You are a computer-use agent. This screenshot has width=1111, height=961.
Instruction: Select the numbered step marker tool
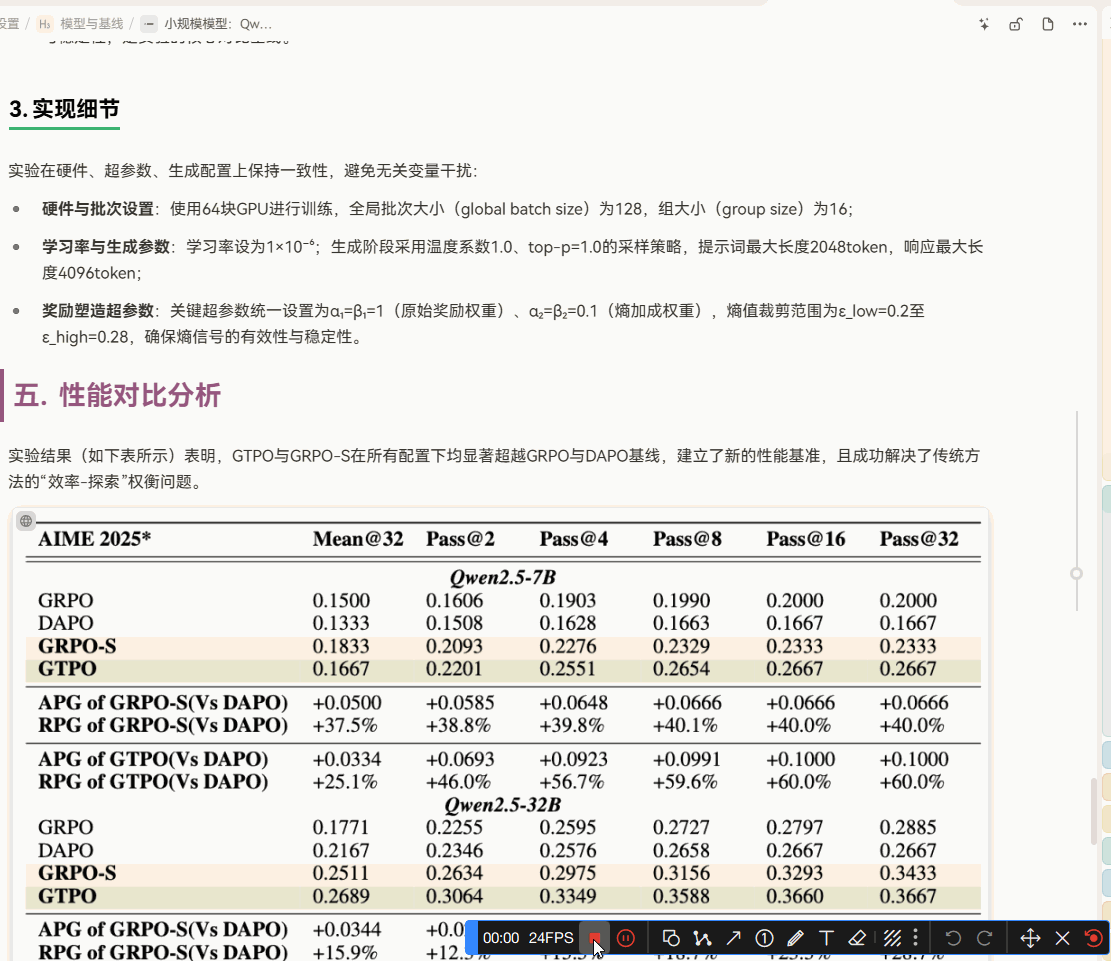764,938
